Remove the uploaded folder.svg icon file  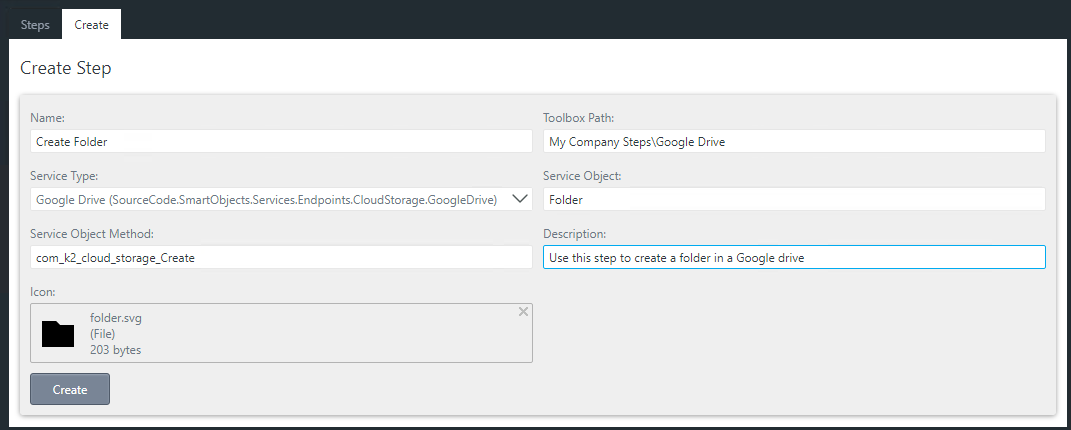(523, 312)
